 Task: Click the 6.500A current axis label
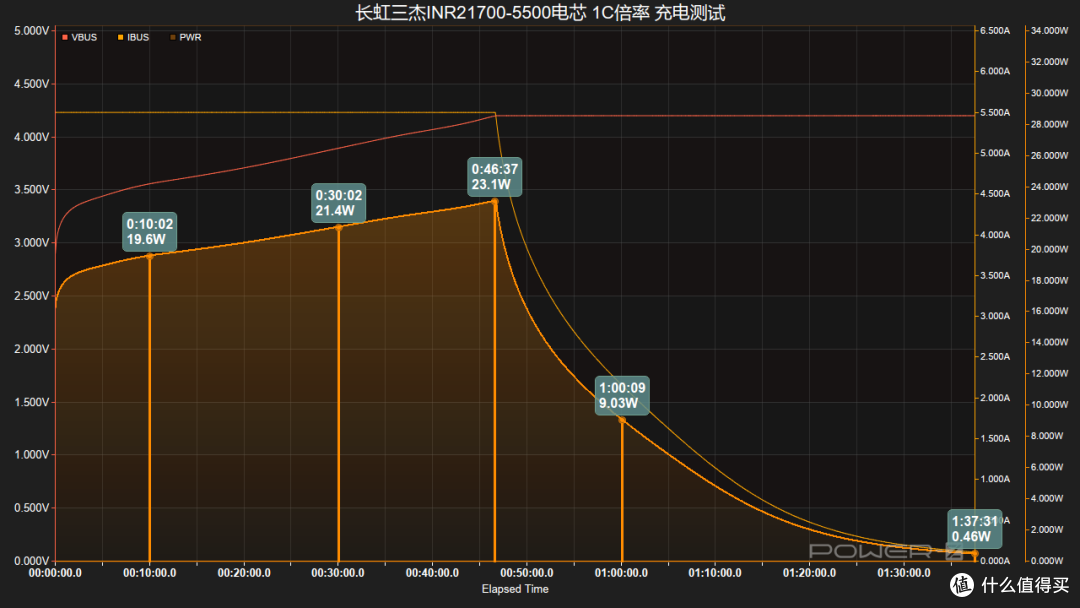995,31
